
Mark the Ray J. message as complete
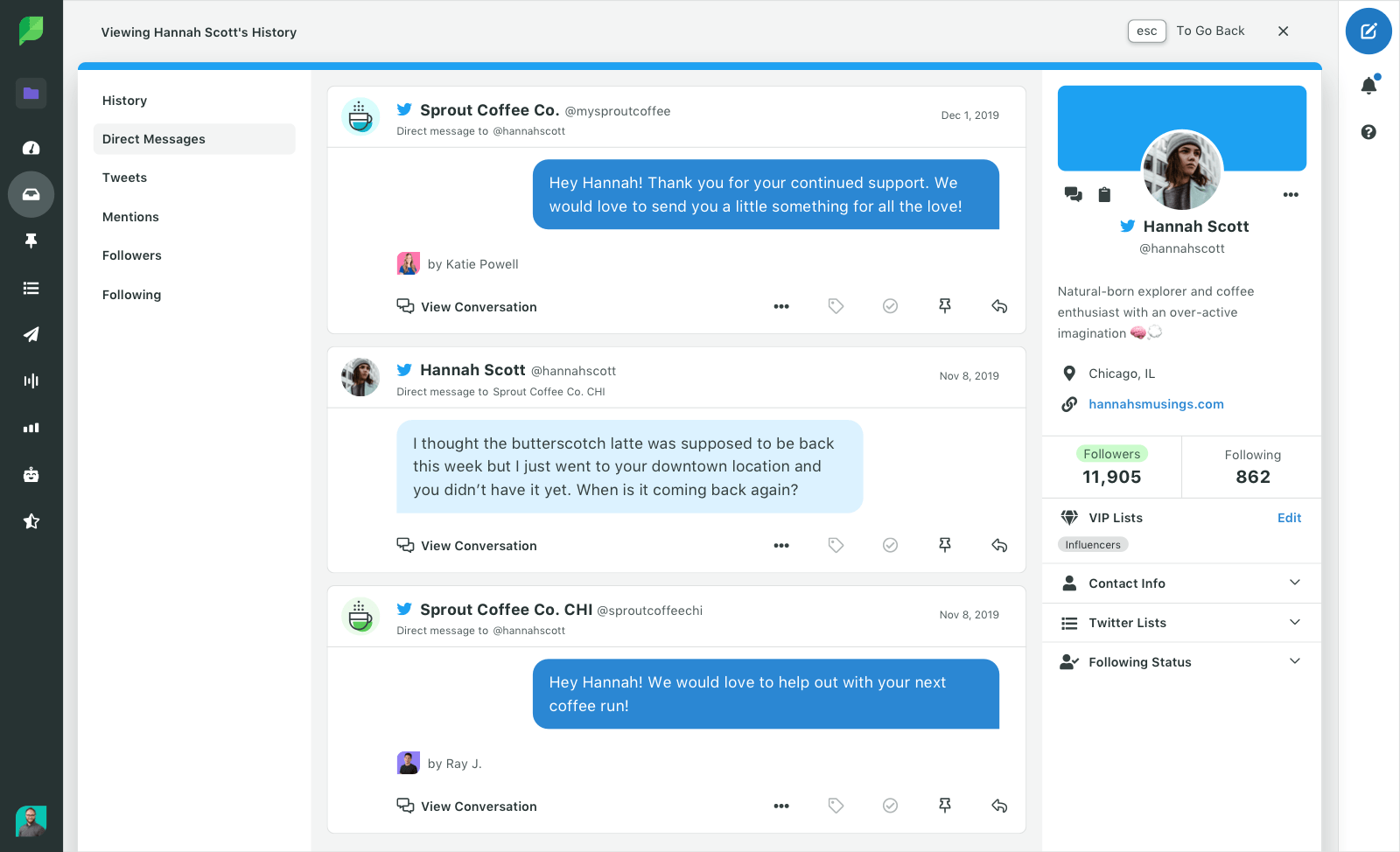(x=890, y=806)
